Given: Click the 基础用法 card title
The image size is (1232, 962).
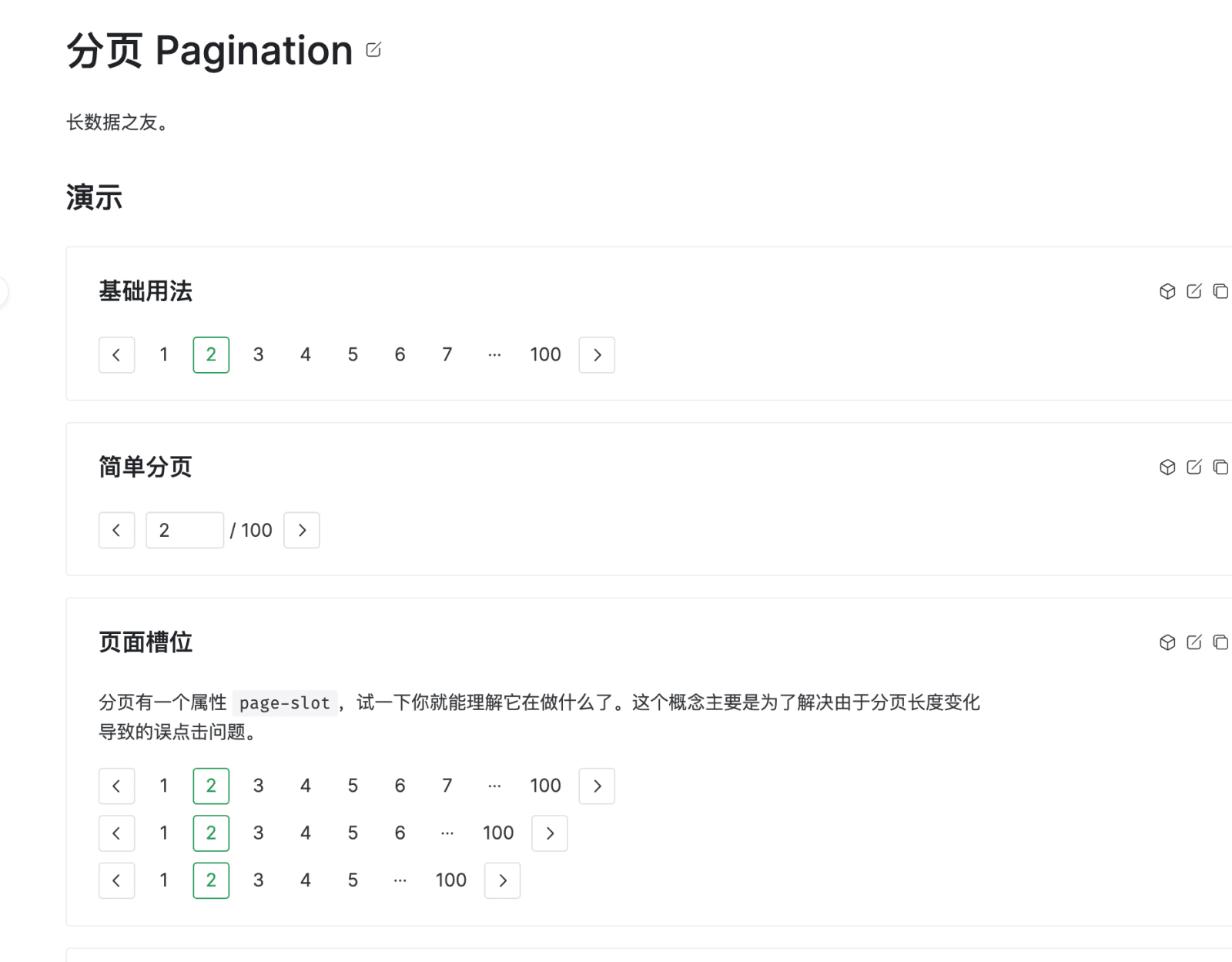Looking at the screenshot, I should pyautogui.click(x=146, y=291).
